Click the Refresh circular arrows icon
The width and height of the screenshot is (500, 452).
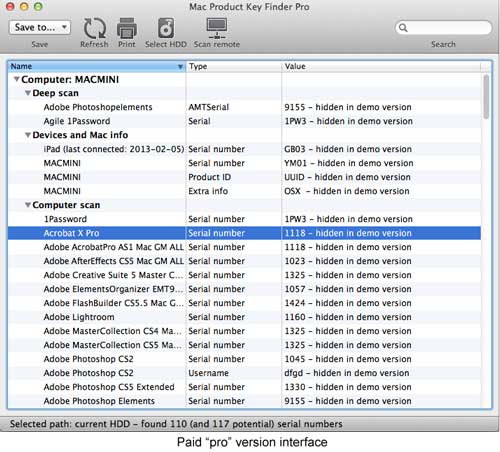(x=94, y=28)
